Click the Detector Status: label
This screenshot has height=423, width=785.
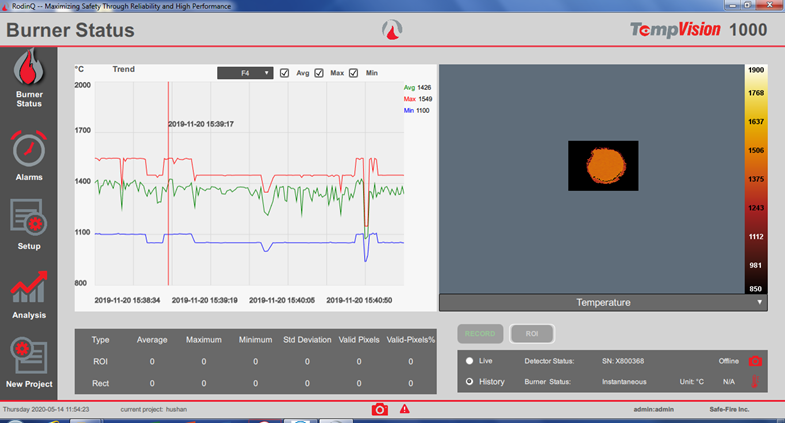click(549, 361)
